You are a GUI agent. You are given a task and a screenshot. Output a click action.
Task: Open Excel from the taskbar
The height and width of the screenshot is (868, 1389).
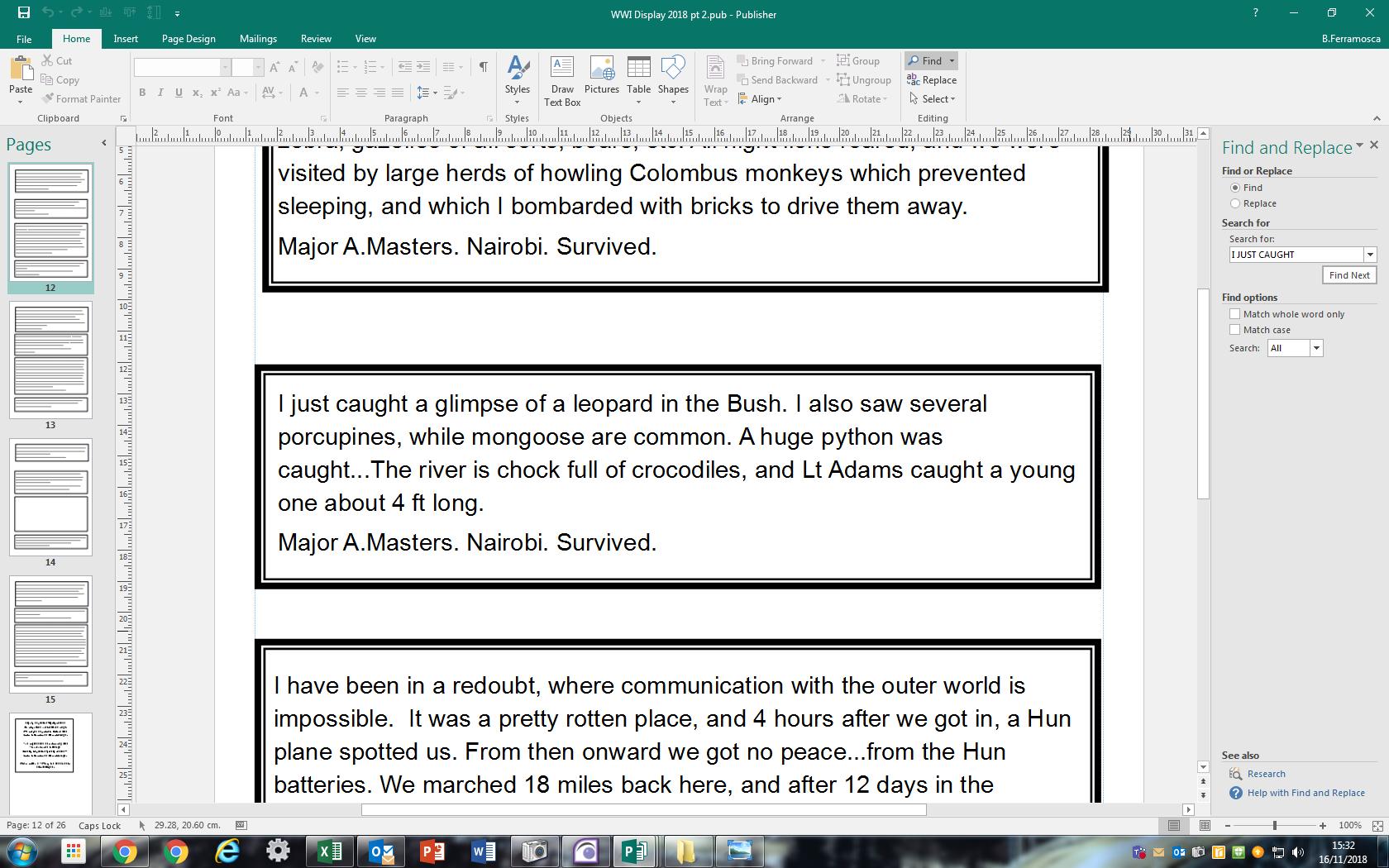[x=330, y=851]
